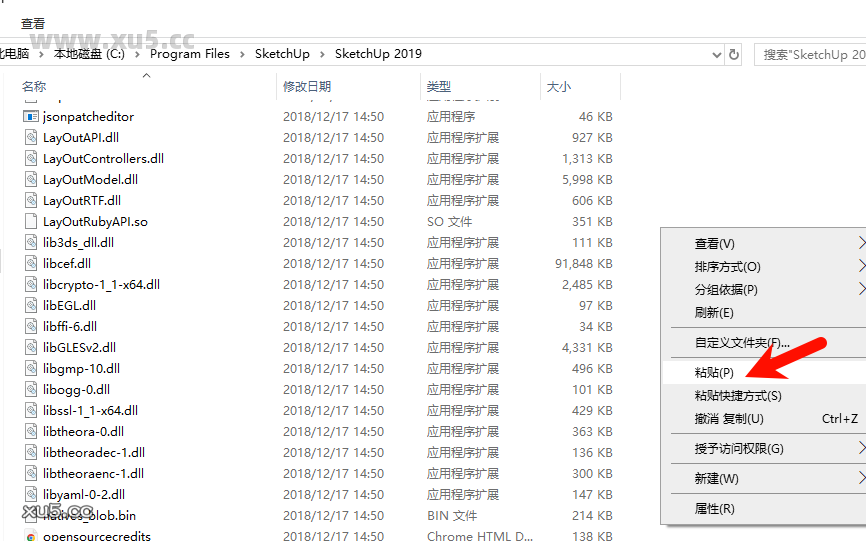866x541 pixels.
Task: Click the opensourcecredits Chrome HTML icon
Action: click(x=31, y=536)
